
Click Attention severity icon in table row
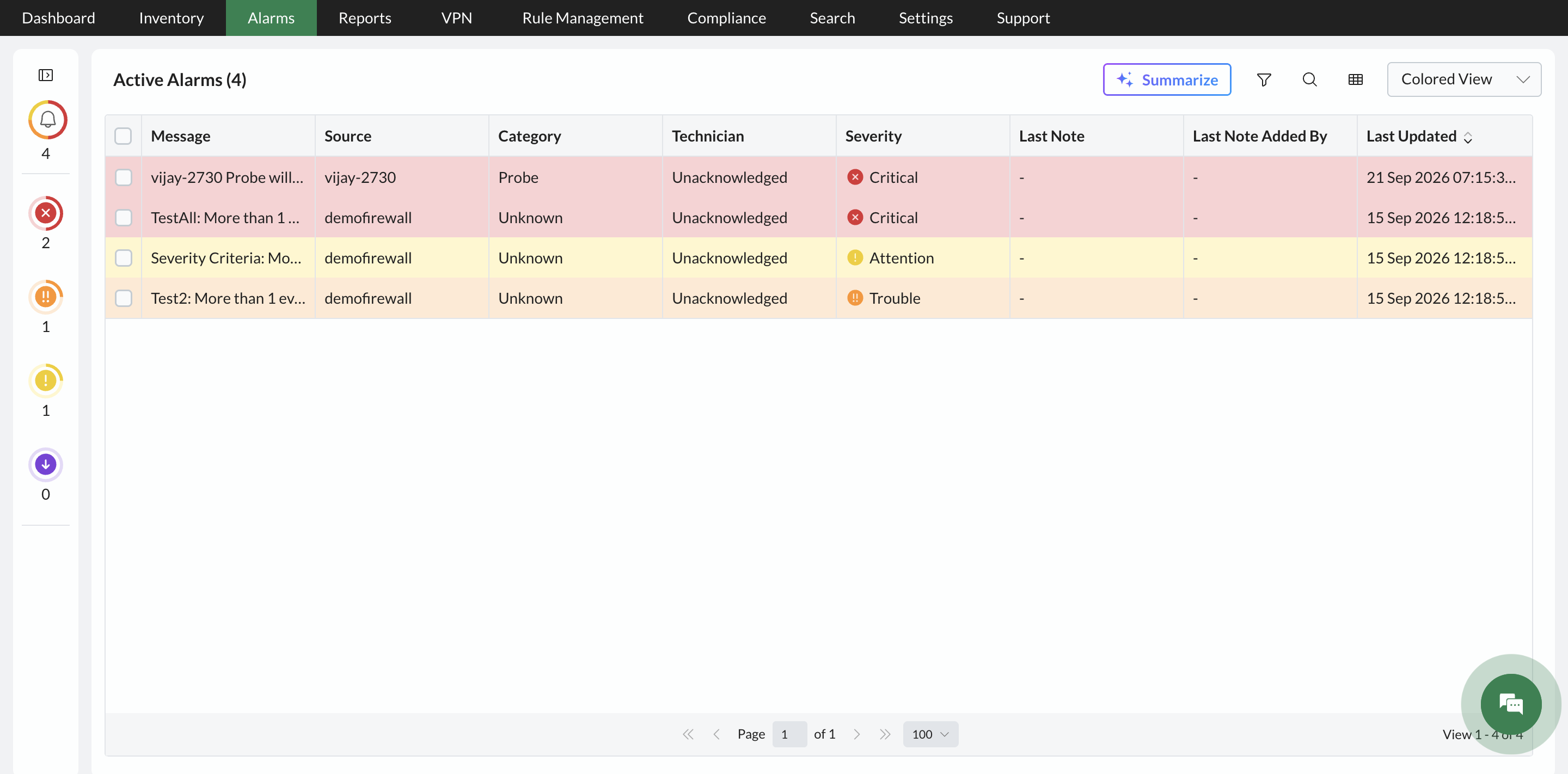(x=855, y=257)
